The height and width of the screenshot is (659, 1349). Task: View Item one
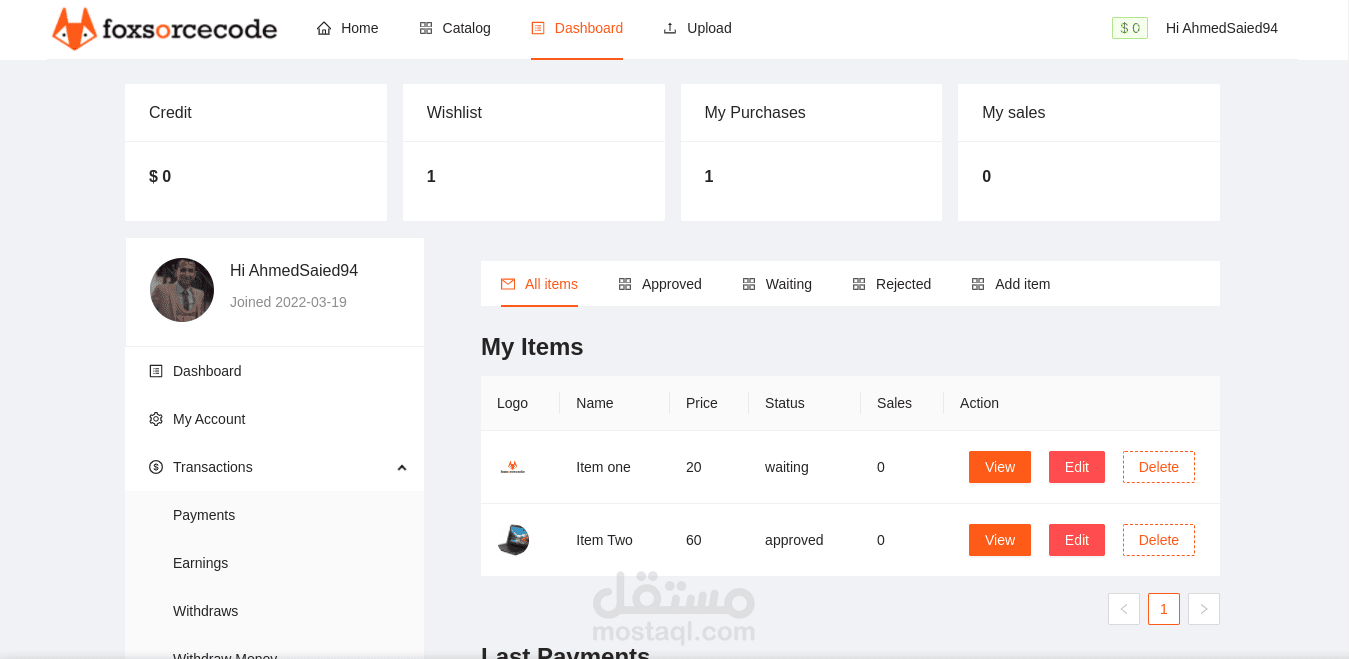coord(1000,467)
